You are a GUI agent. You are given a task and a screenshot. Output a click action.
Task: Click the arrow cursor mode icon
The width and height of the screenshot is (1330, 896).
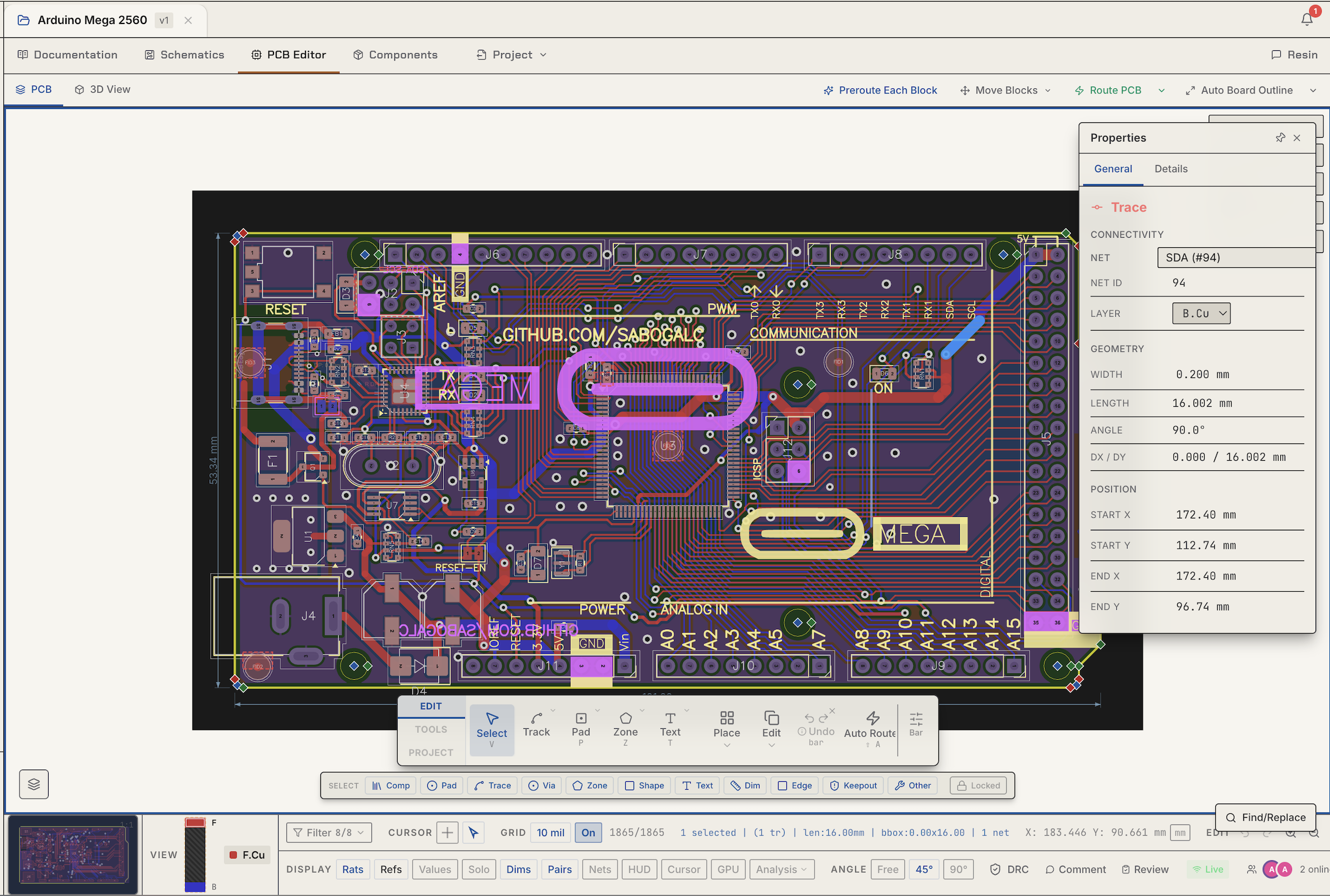tap(473, 833)
